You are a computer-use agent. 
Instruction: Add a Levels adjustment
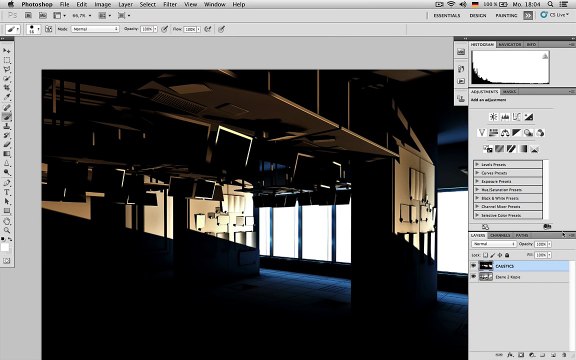[505, 117]
